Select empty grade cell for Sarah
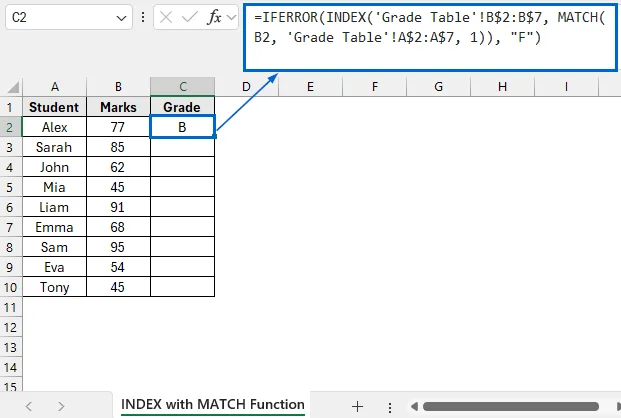The width and height of the screenshot is (621, 418). [x=183, y=147]
